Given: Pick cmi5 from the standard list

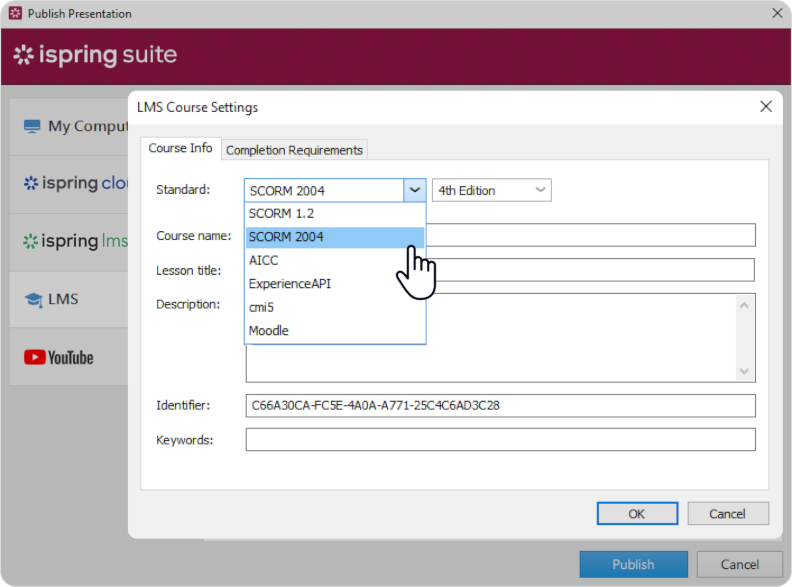Looking at the screenshot, I should click(334, 307).
